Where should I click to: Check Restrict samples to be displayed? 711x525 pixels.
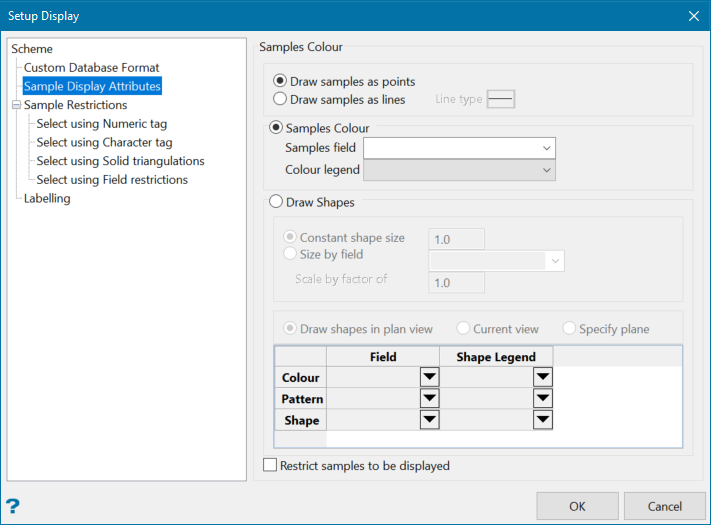(269, 465)
